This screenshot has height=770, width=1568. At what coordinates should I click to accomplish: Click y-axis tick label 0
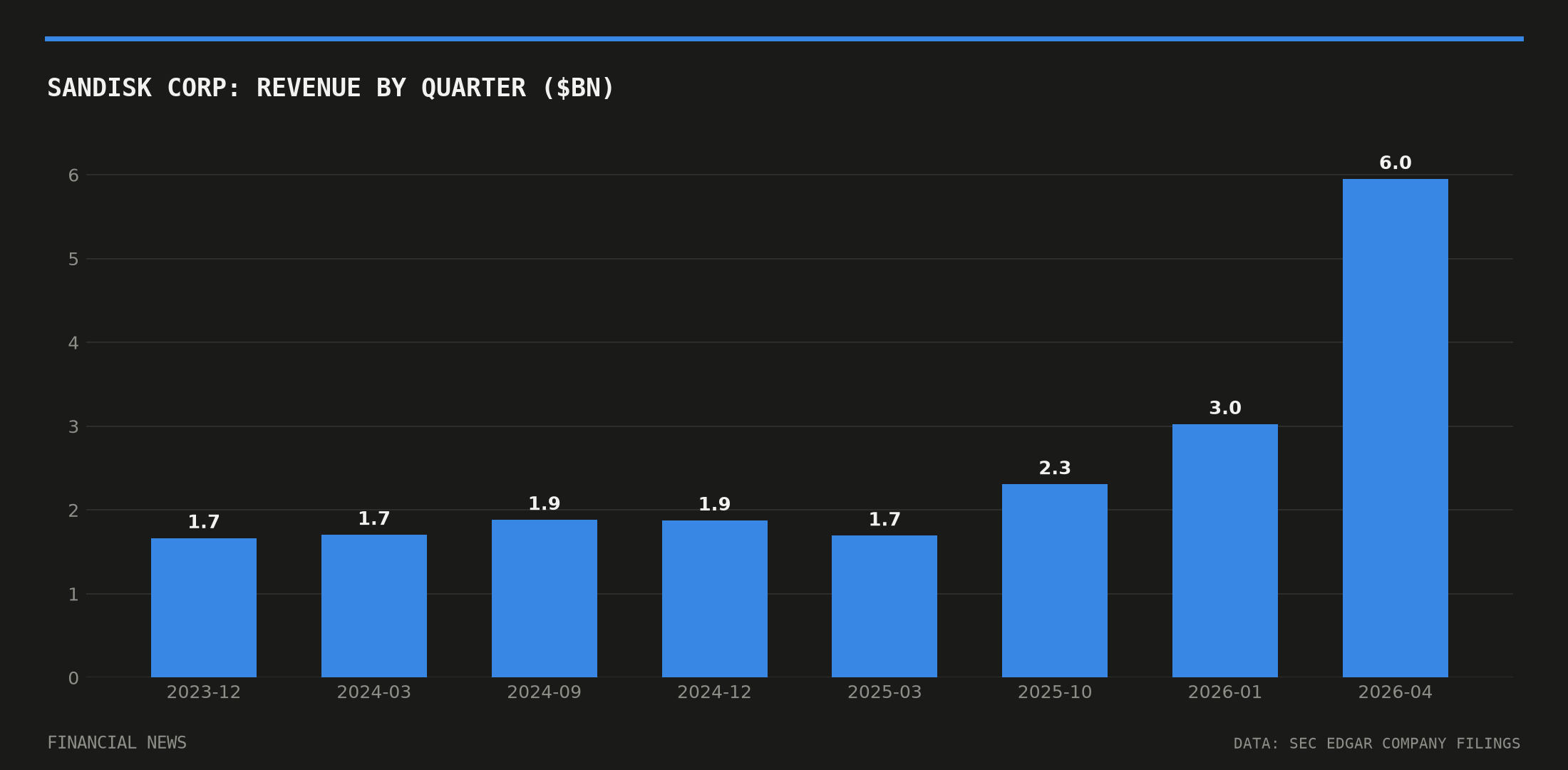click(73, 679)
